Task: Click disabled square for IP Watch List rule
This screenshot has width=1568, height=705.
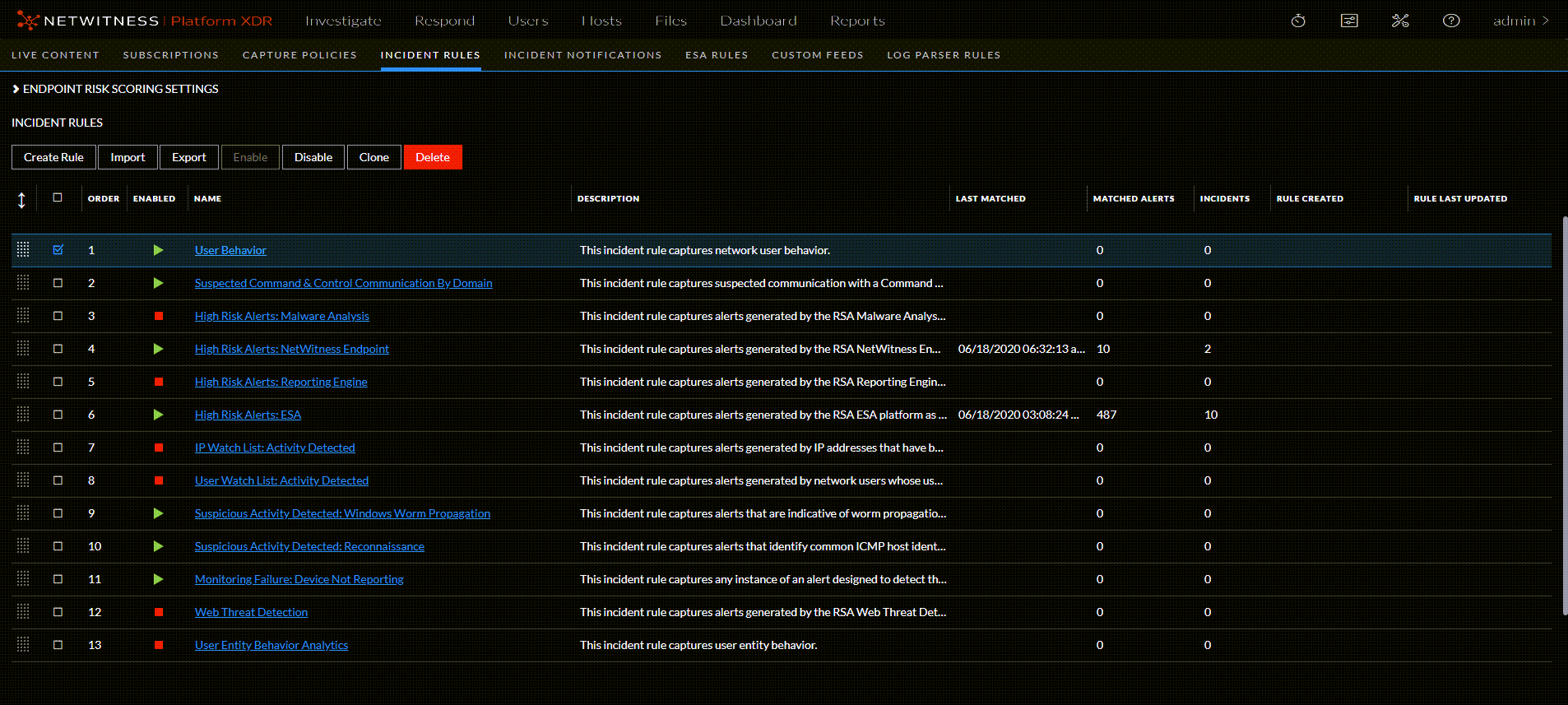Action: (x=159, y=448)
